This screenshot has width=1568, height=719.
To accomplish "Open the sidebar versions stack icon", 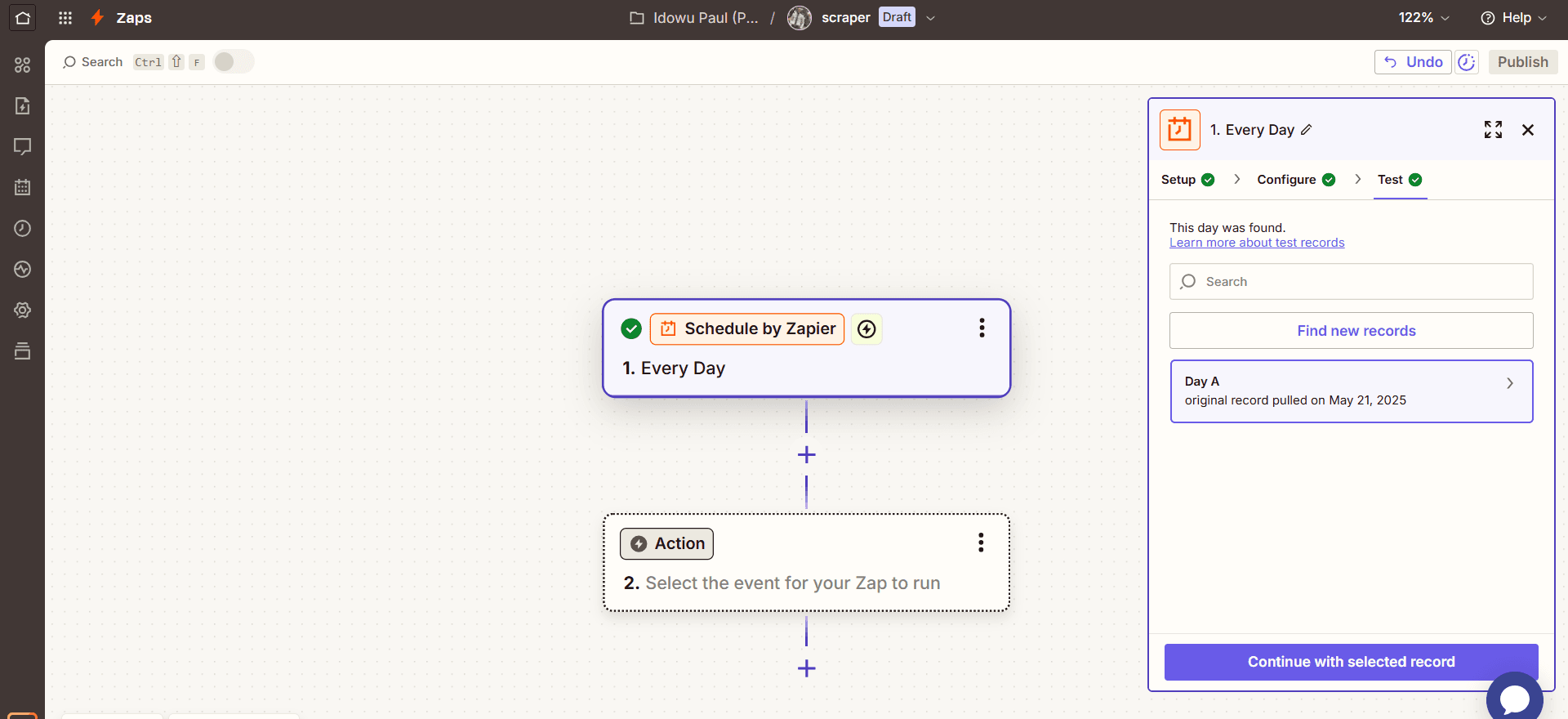I will [22, 351].
